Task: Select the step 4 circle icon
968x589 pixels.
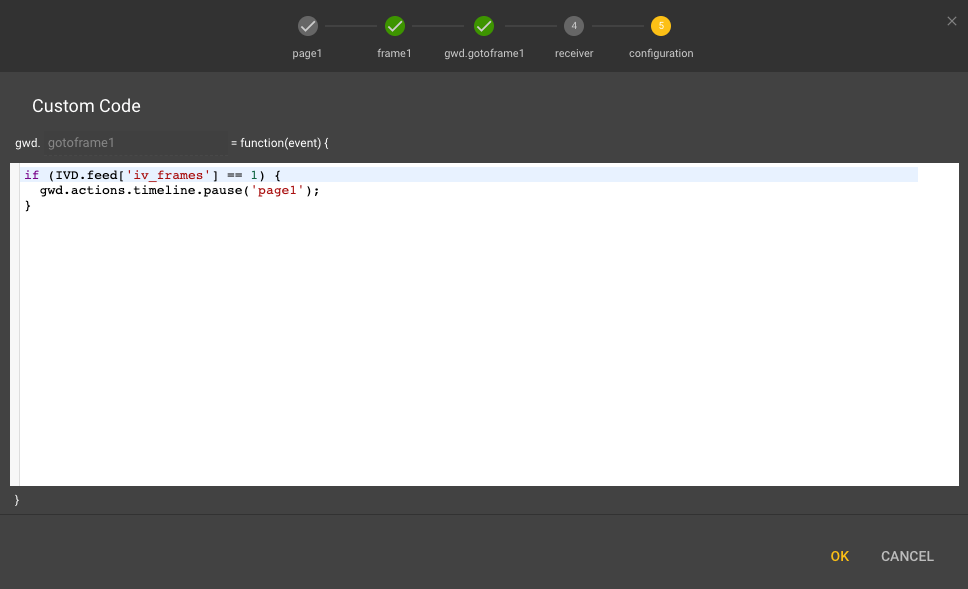Action: click(574, 26)
